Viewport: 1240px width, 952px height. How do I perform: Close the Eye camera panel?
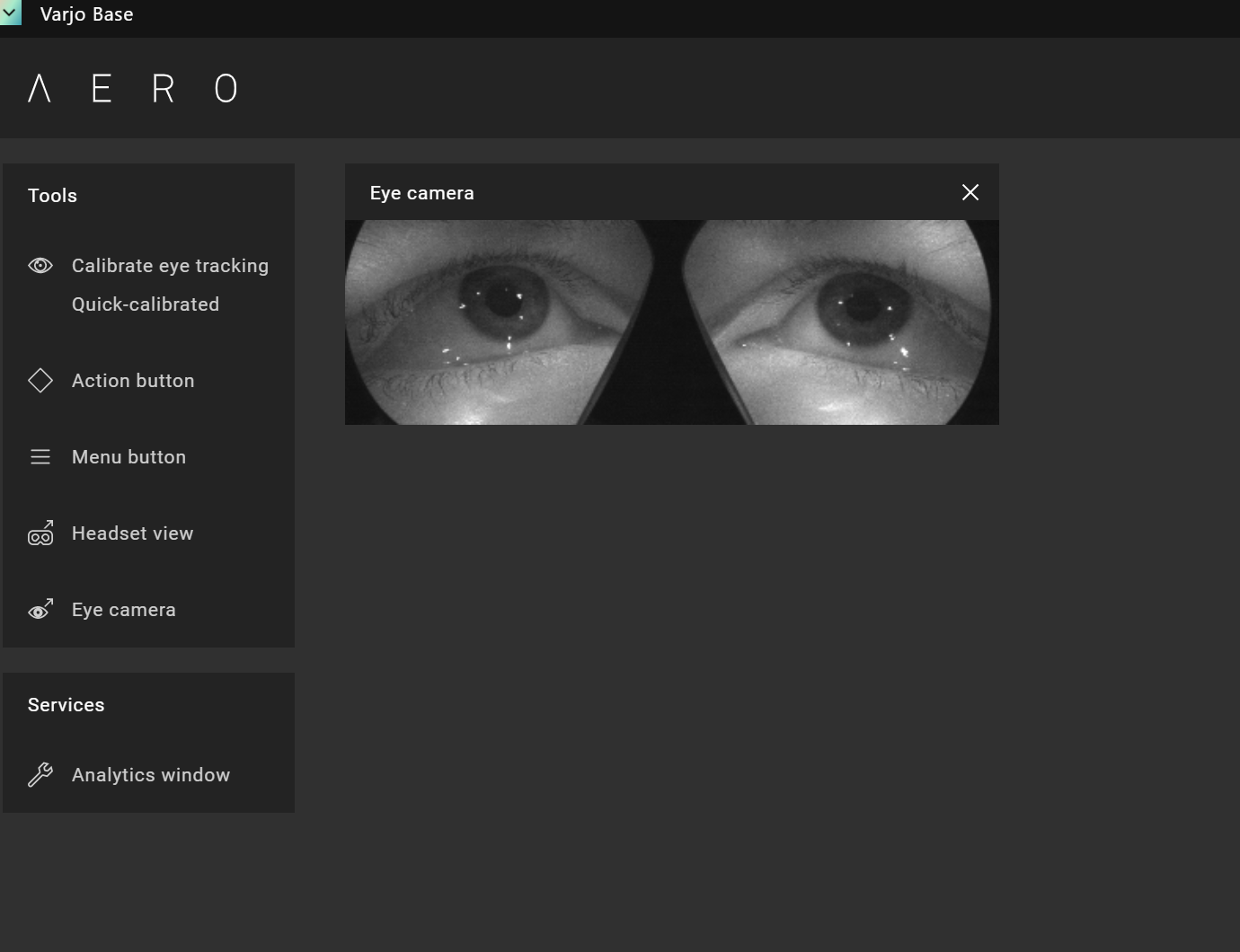pyautogui.click(x=970, y=192)
